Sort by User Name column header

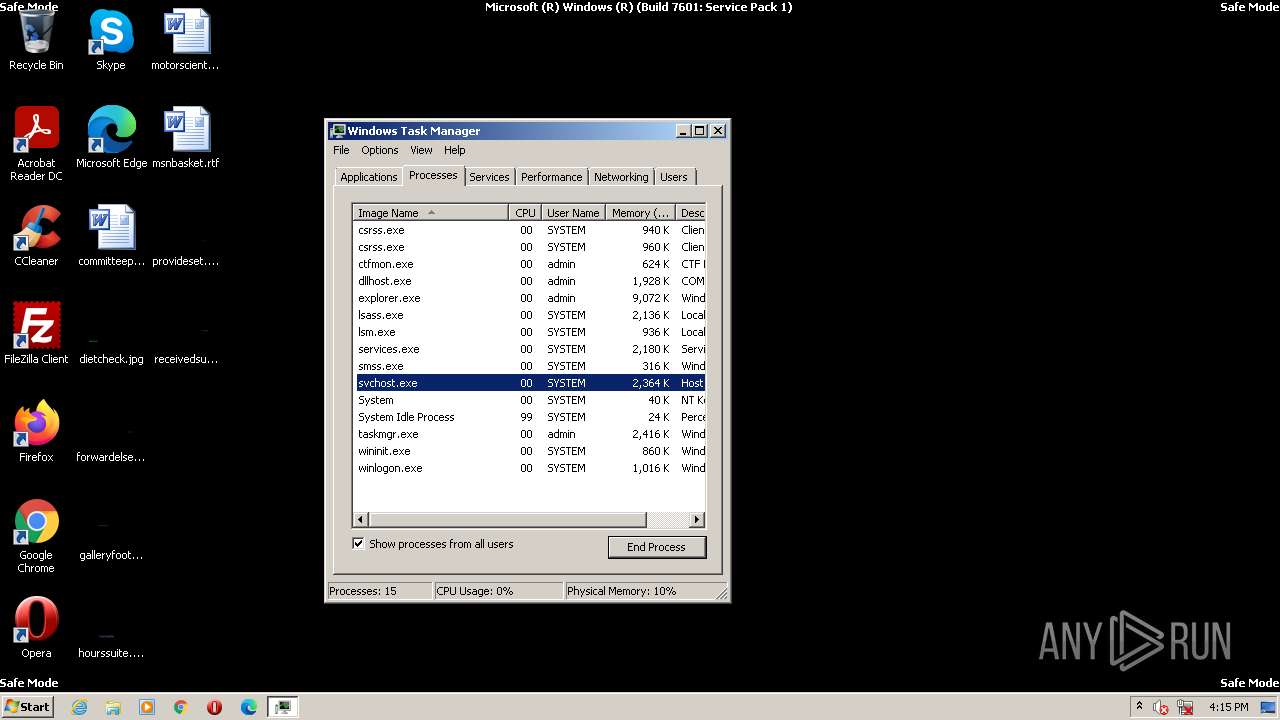click(x=573, y=213)
